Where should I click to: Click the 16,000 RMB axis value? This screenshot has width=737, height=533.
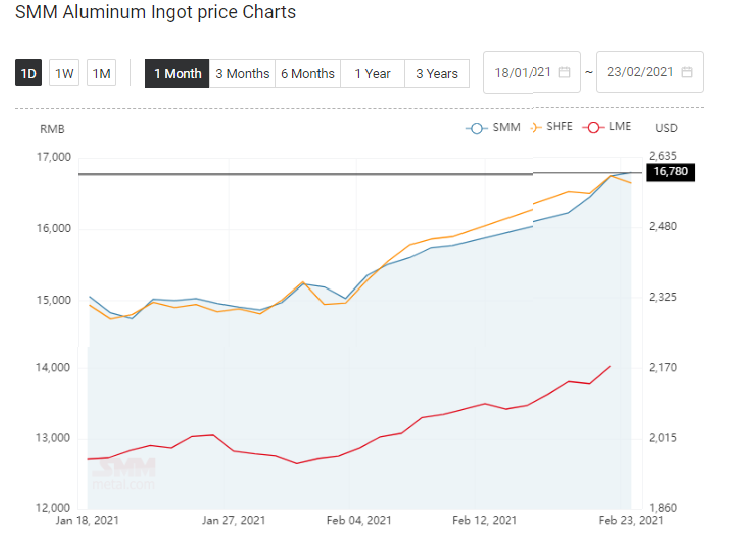tap(54, 228)
